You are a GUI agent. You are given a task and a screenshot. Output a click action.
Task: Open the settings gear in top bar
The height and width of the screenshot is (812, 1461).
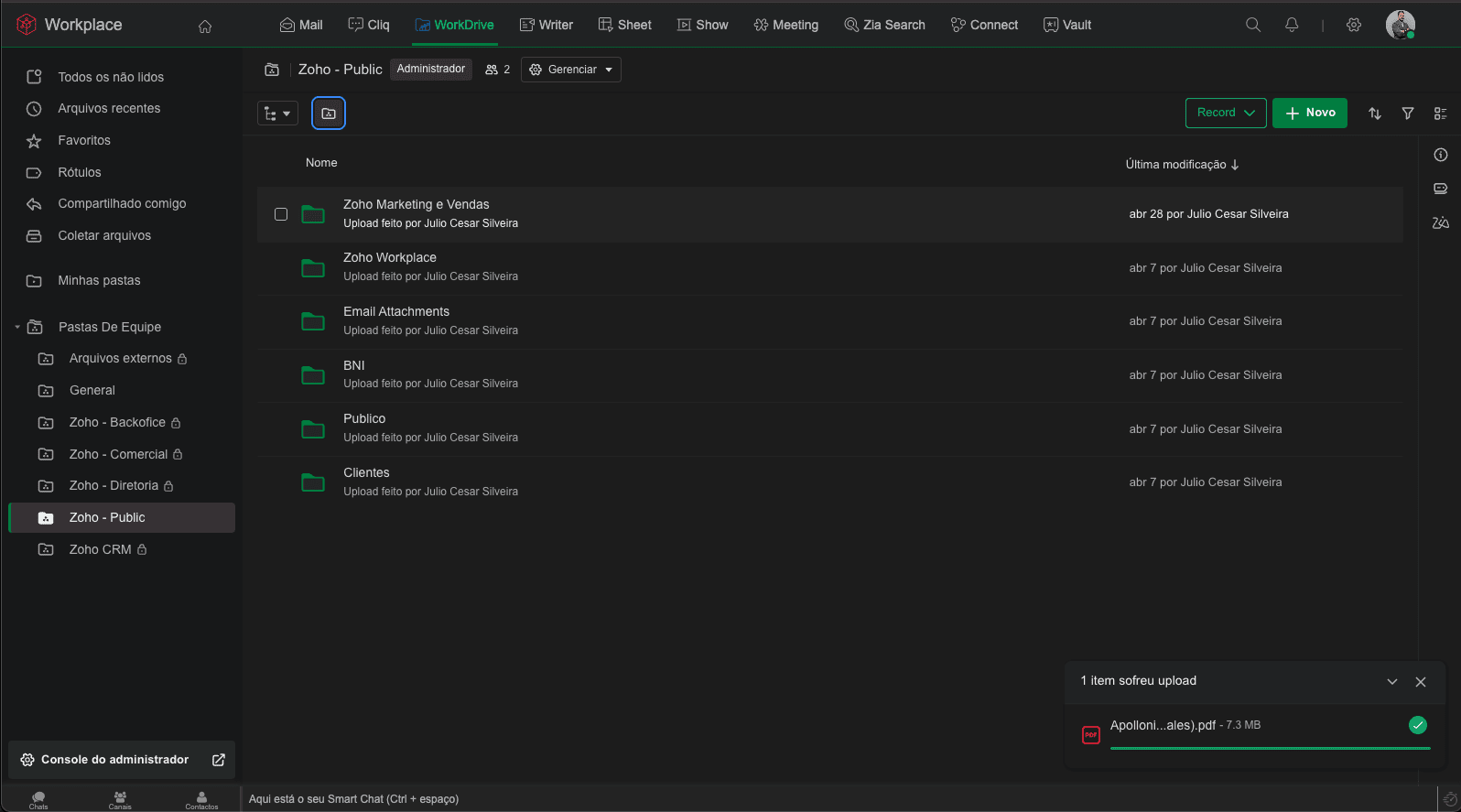point(1354,25)
